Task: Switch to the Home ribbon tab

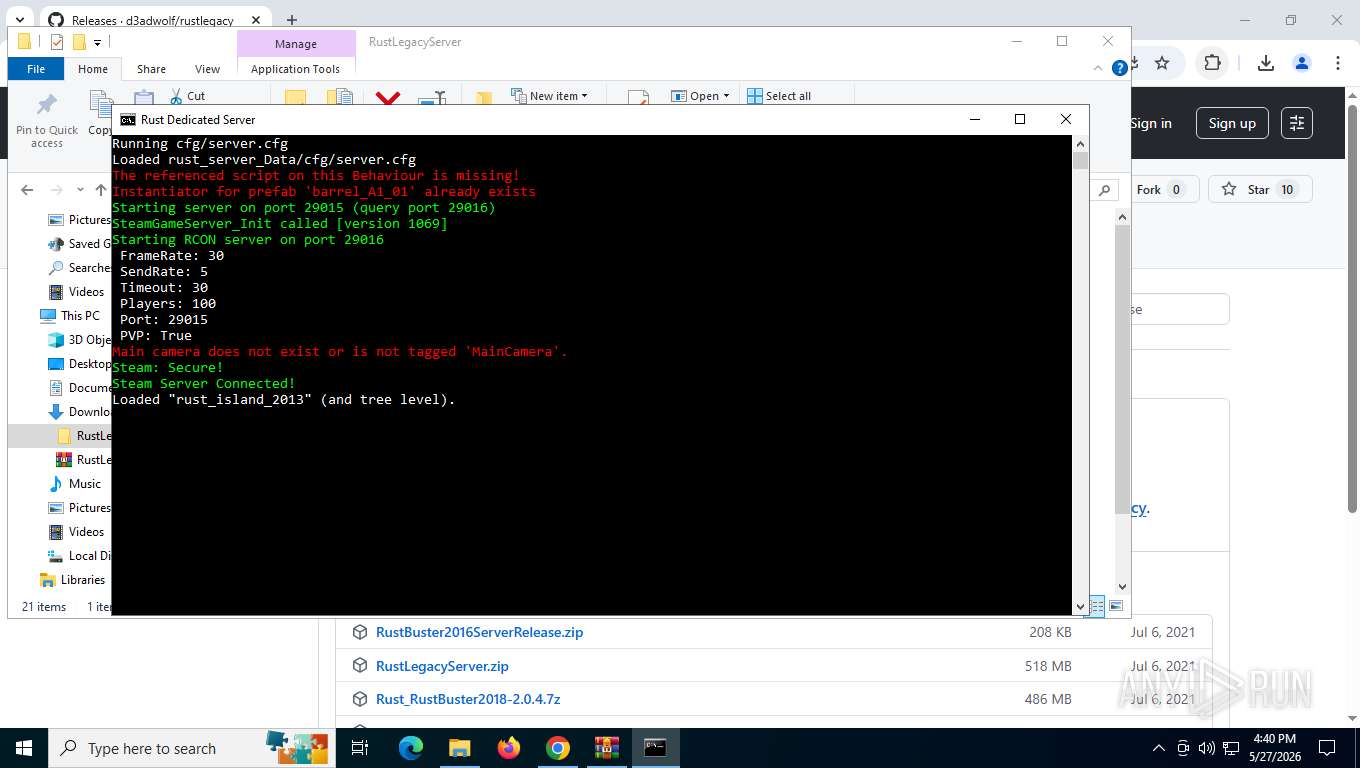Action: click(93, 69)
